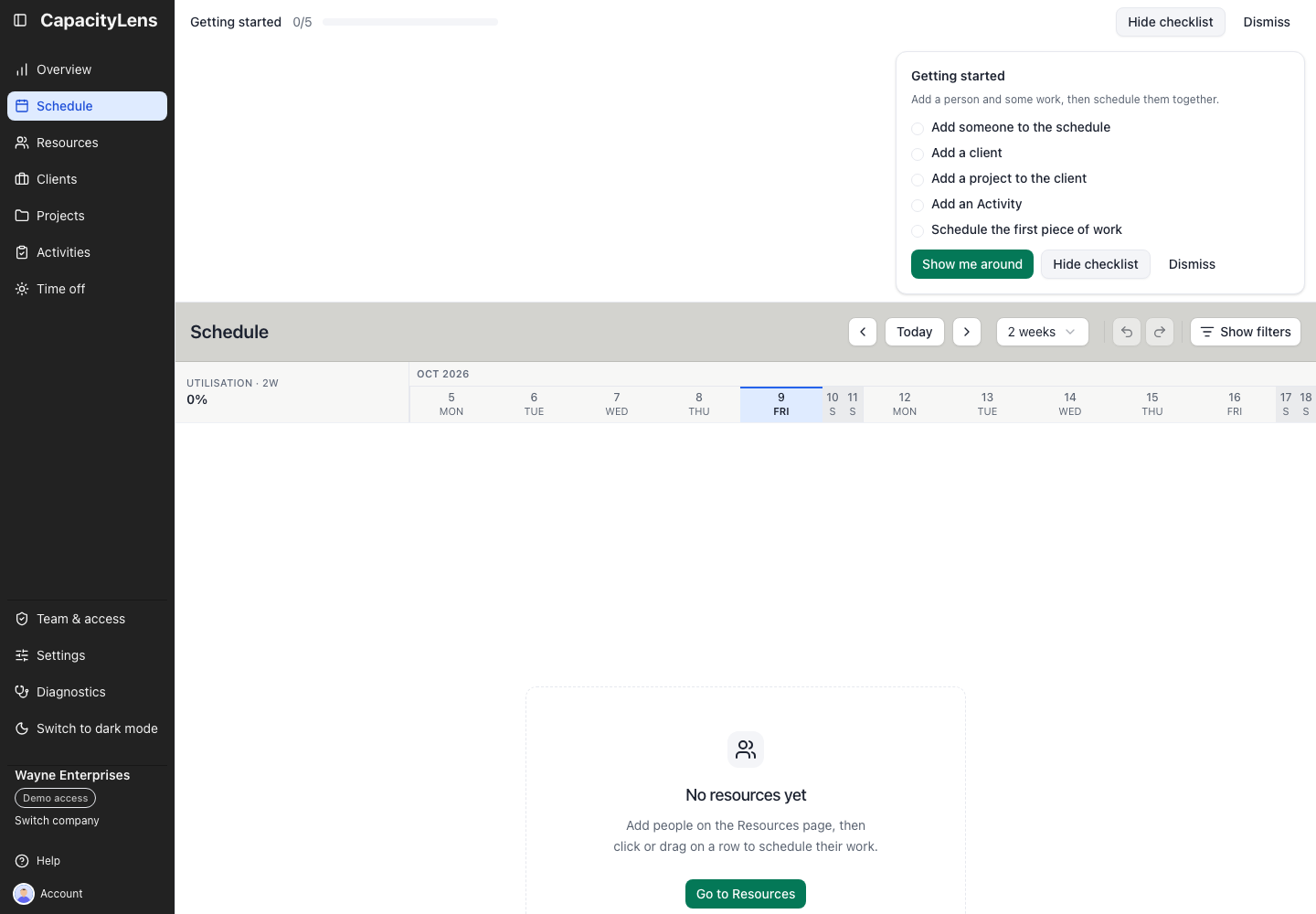This screenshot has width=1316, height=914.
Task: Click the dark mode moon icon
Action: pyautogui.click(x=22, y=728)
